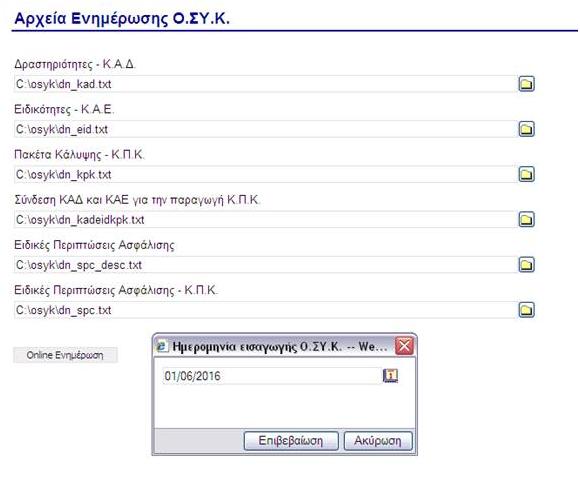Focus the C:\osyk\dn_eid.txt path field
This screenshot has width=580, height=483.
265,129
